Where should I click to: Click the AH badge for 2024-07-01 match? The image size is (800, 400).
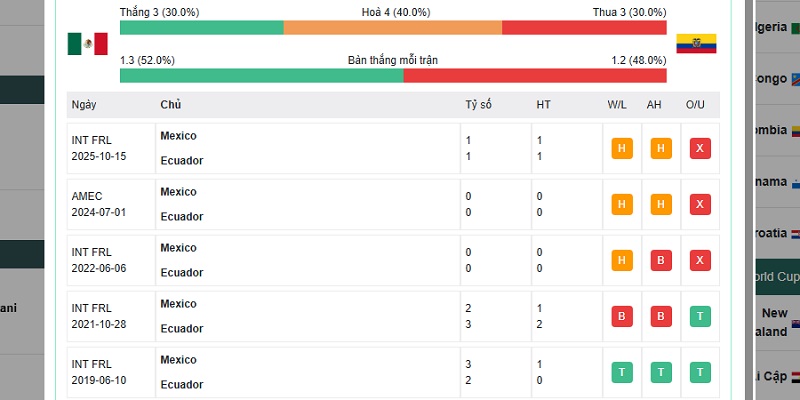tap(661, 205)
